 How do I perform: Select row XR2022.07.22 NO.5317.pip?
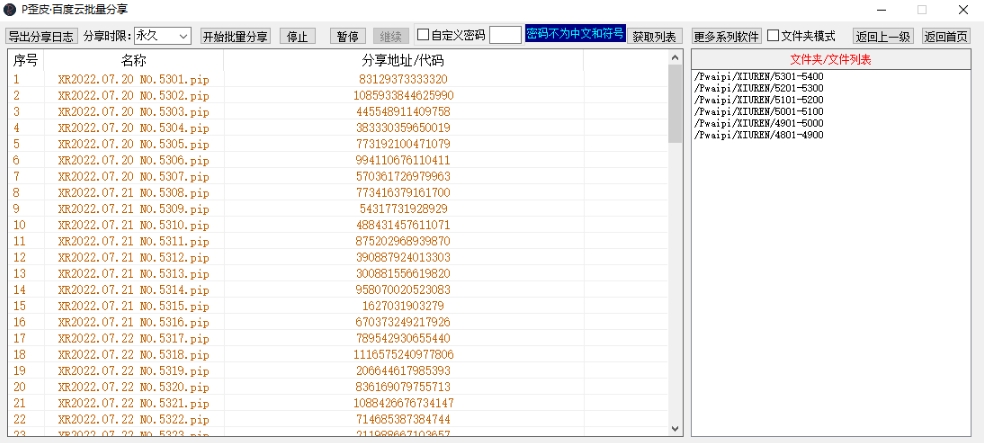(338, 338)
